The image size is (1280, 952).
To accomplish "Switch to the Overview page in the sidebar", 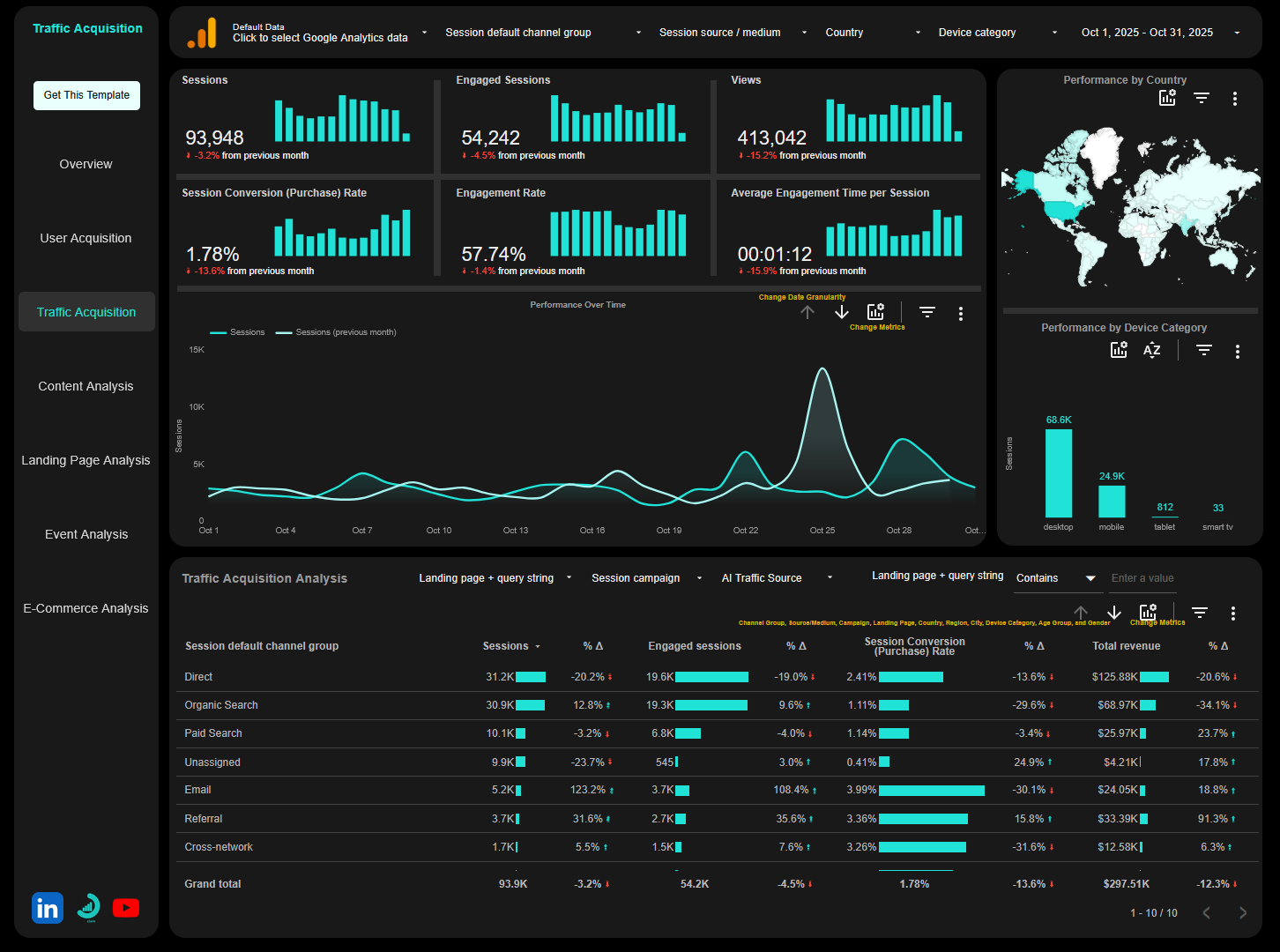I will coord(86,164).
